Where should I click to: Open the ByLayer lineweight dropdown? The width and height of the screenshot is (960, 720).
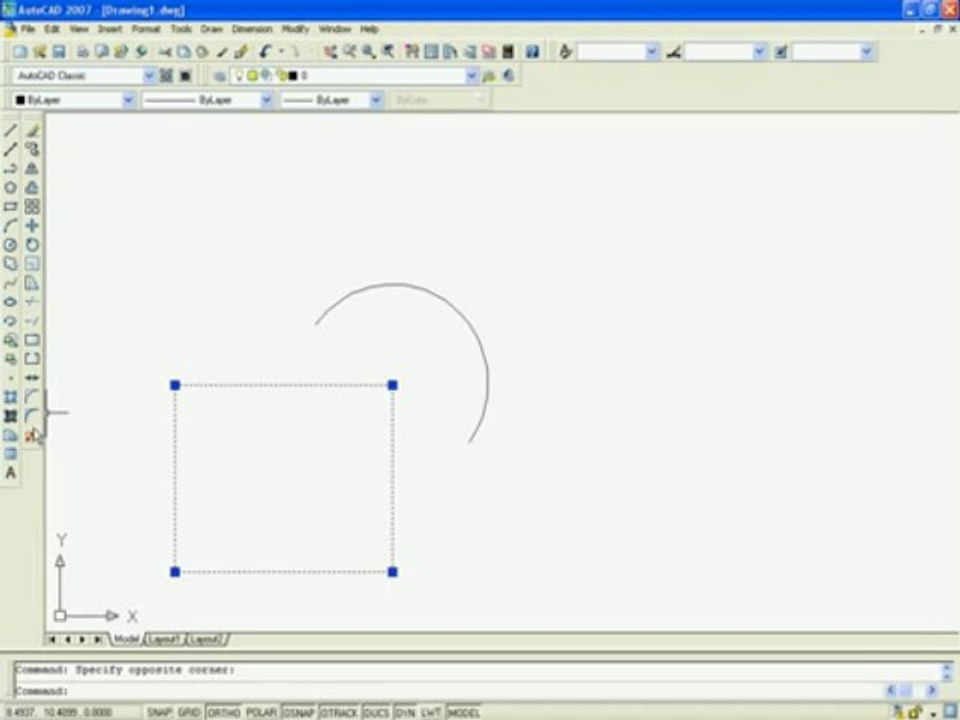376,100
